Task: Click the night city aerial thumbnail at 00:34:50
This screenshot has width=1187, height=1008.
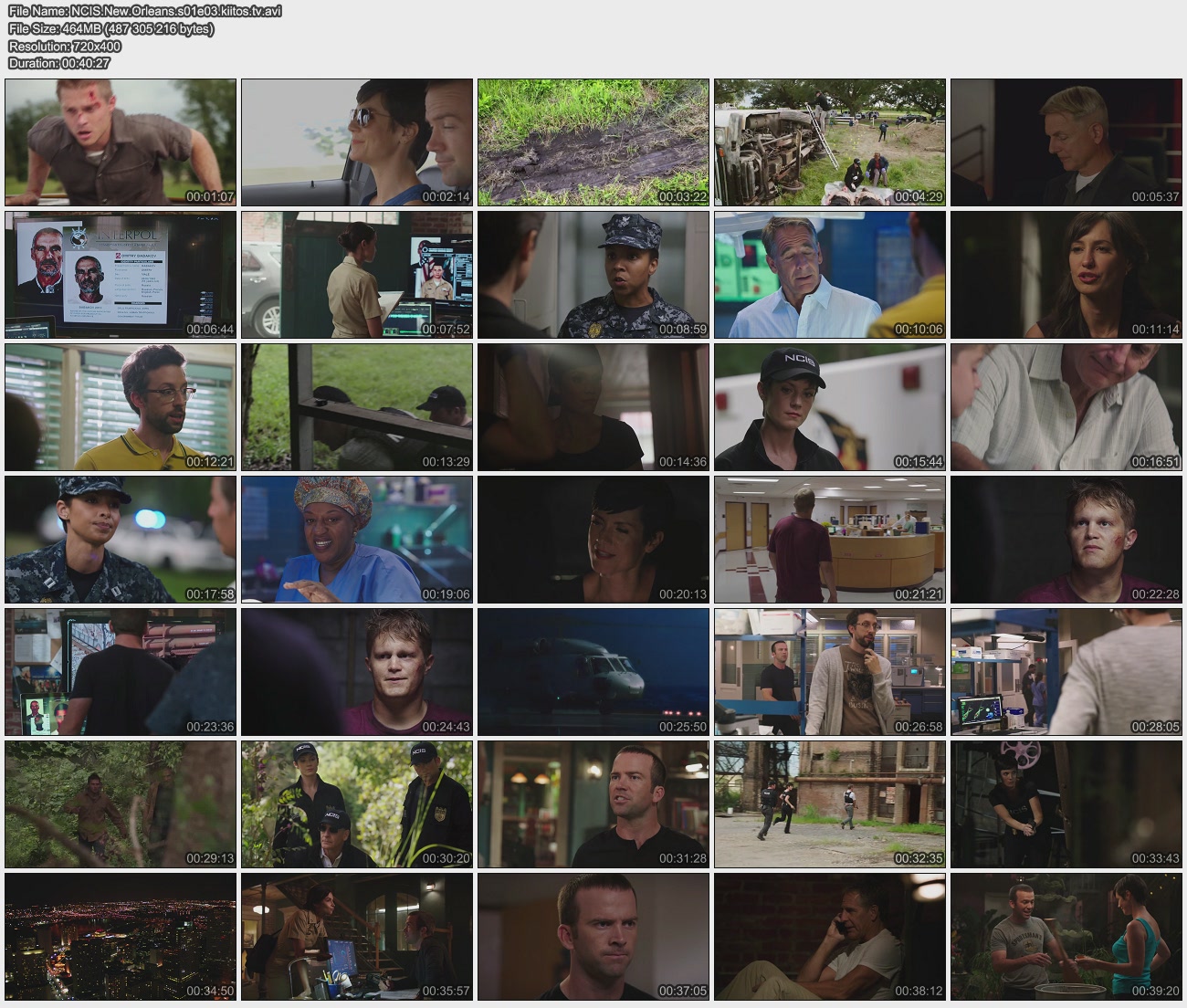Action: [x=121, y=937]
